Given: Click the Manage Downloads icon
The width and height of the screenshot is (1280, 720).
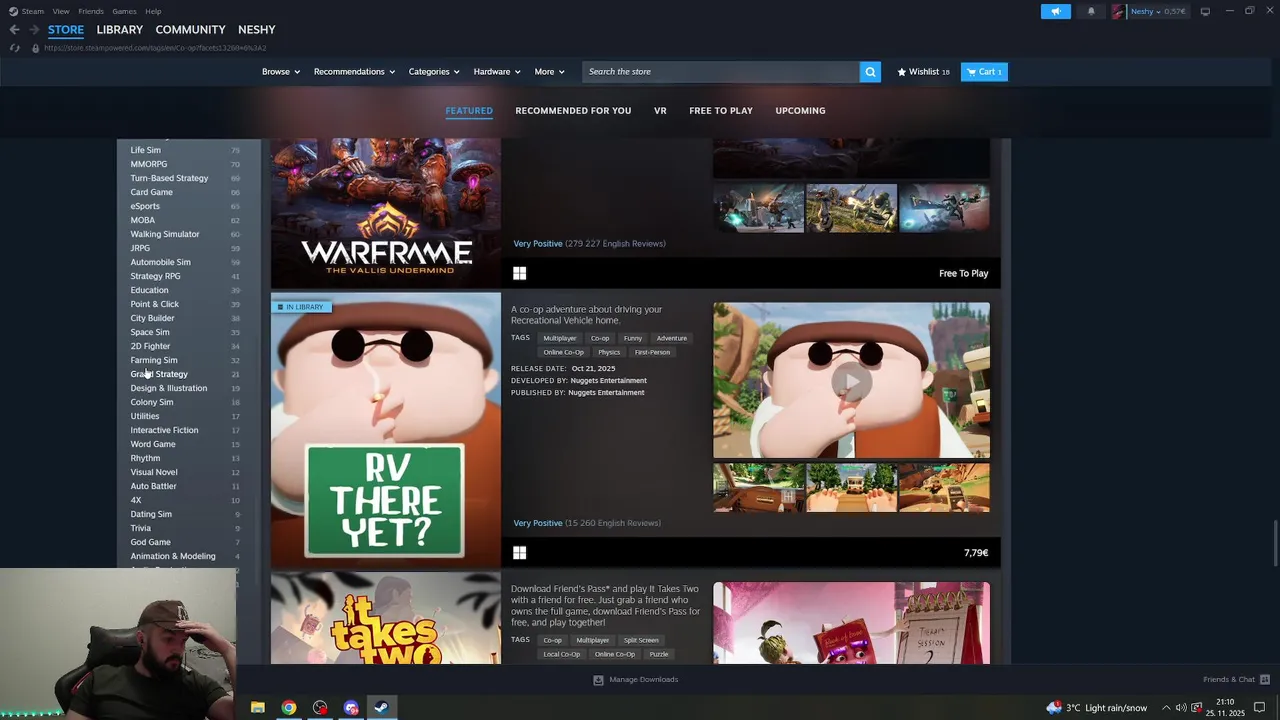Looking at the screenshot, I should tap(598, 680).
